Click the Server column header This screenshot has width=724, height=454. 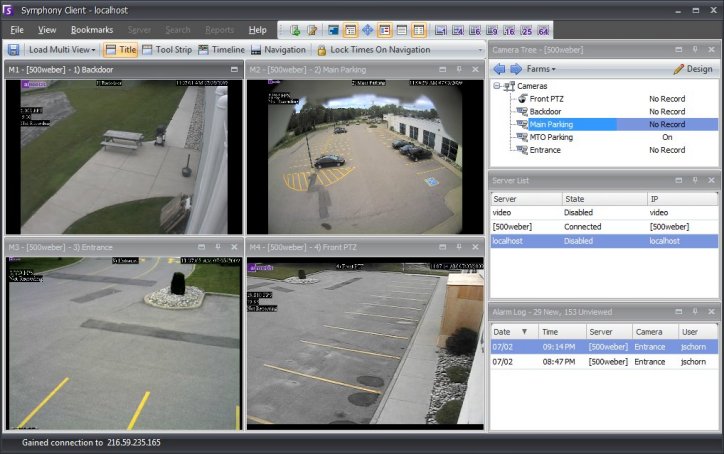coord(526,199)
